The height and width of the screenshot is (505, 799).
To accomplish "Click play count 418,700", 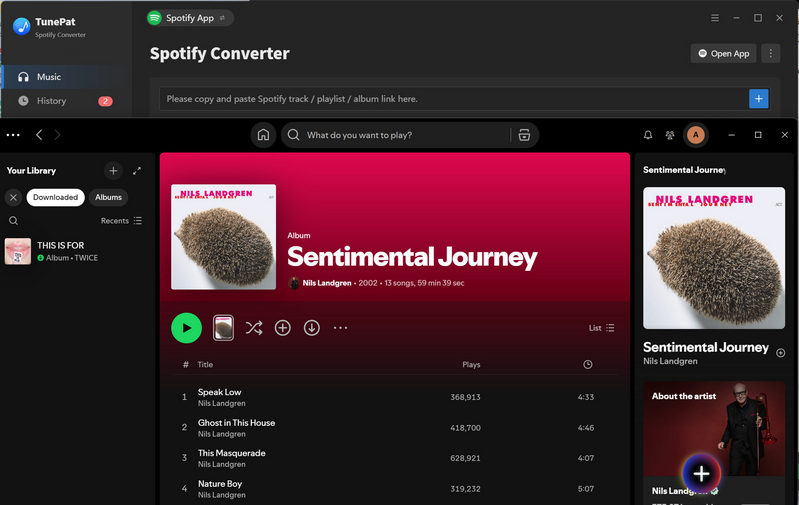I will click(x=465, y=428).
